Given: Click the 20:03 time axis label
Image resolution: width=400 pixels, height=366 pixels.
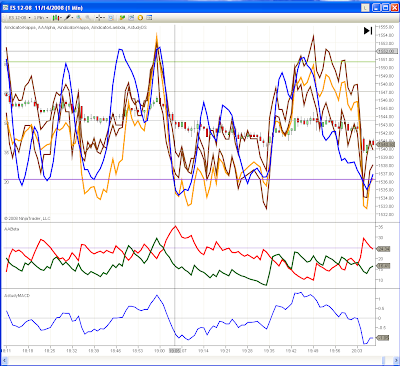Looking at the screenshot, I should (x=357, y=351).
